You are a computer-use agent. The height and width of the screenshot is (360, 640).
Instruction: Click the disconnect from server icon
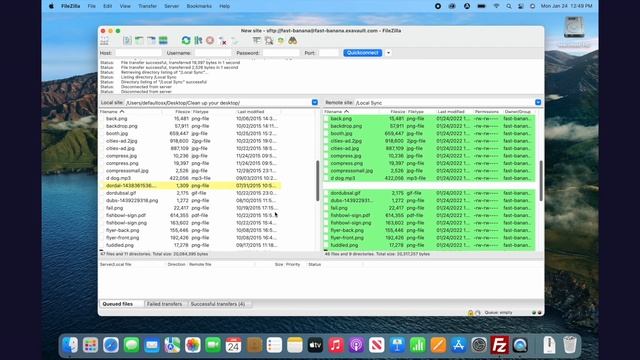click(x=222, y=40)
